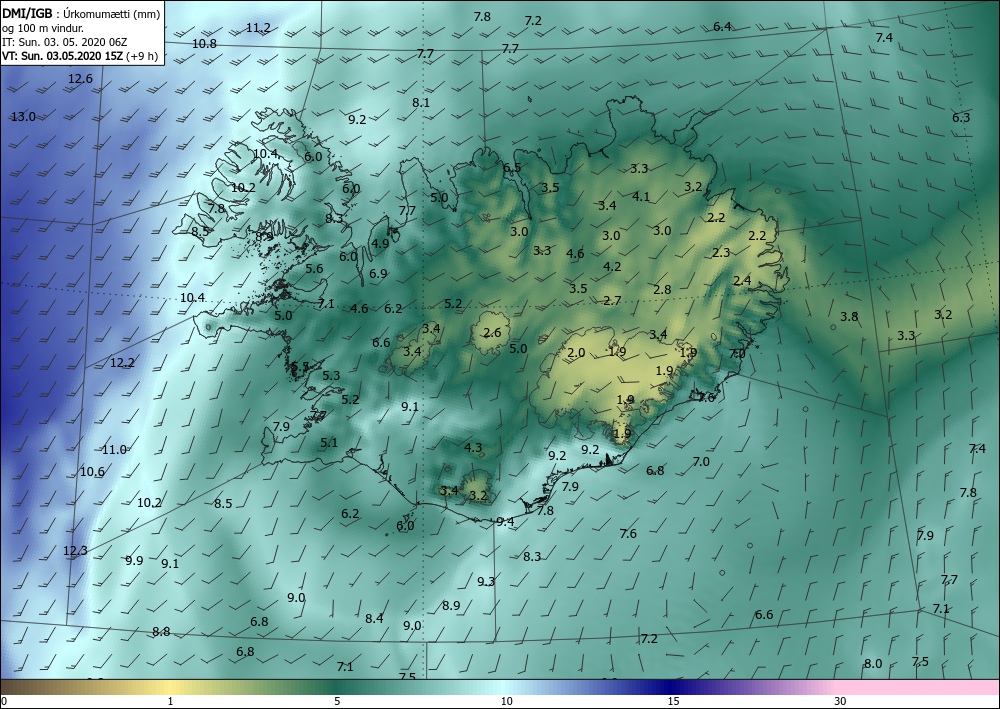Click the map value "6.9"
The width and height of the screenshot is (1000, 709).
click(x=378, y=274)
